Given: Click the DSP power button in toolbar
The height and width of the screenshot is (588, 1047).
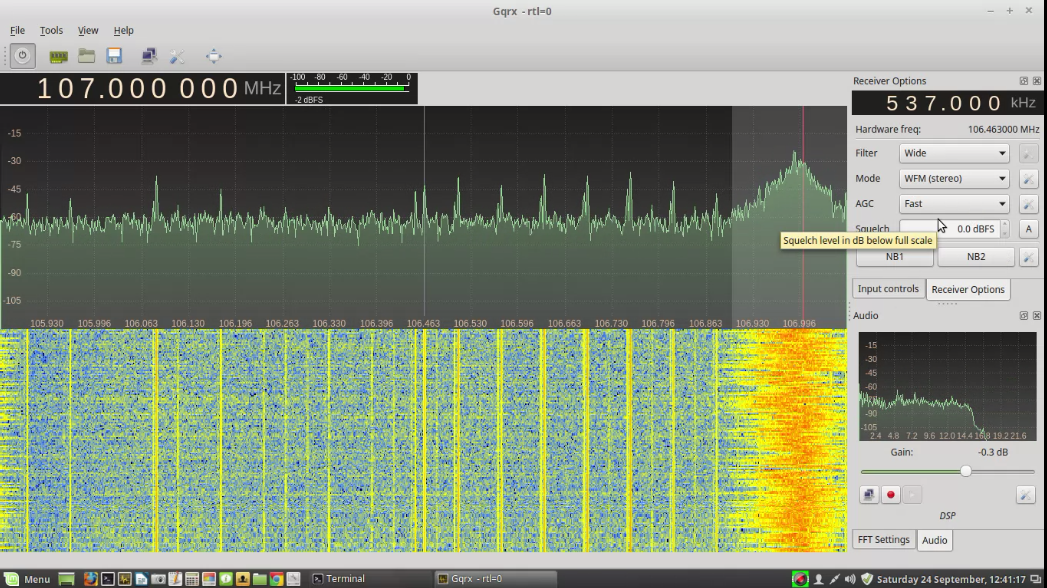Looking at the screenshot, I should pos(23,56).
